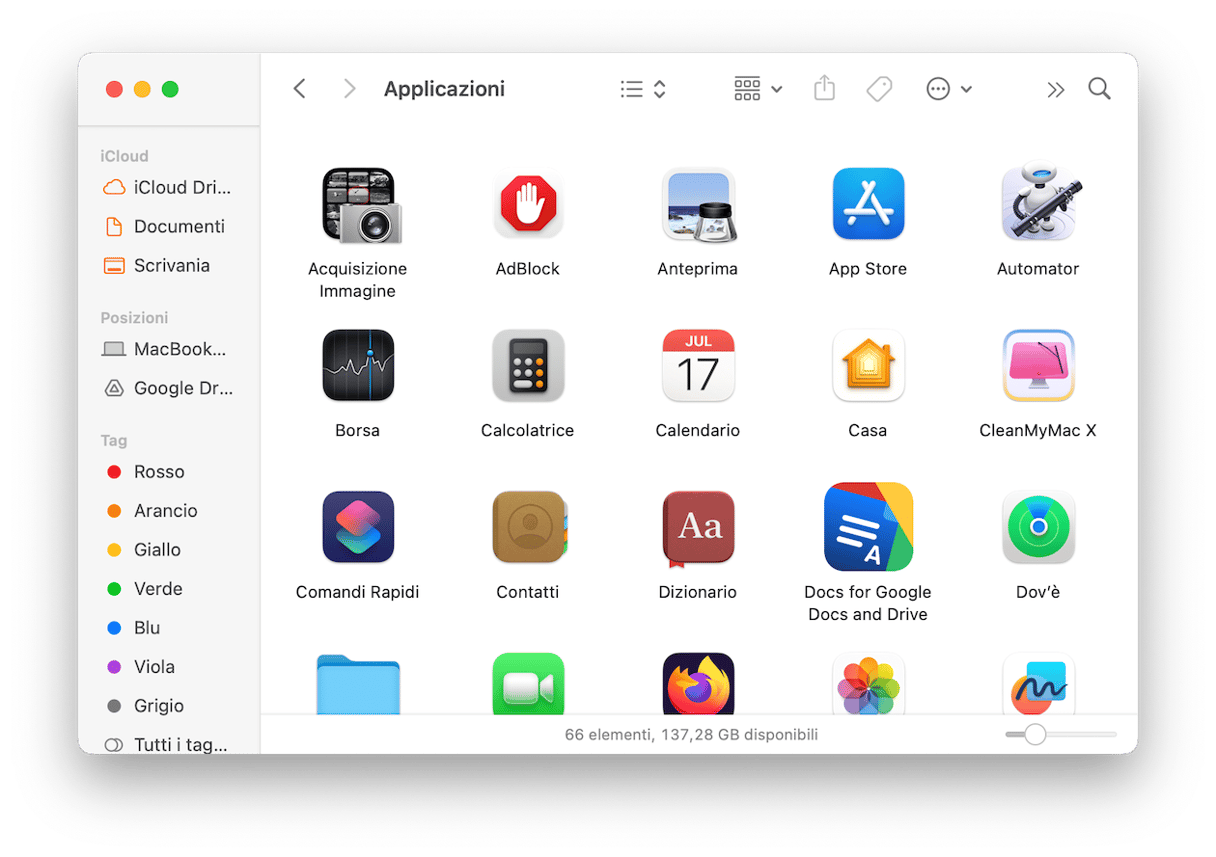Select the Calendario app icon
The width and height of the screenshot is (1216, 857).
click(698, 366)
